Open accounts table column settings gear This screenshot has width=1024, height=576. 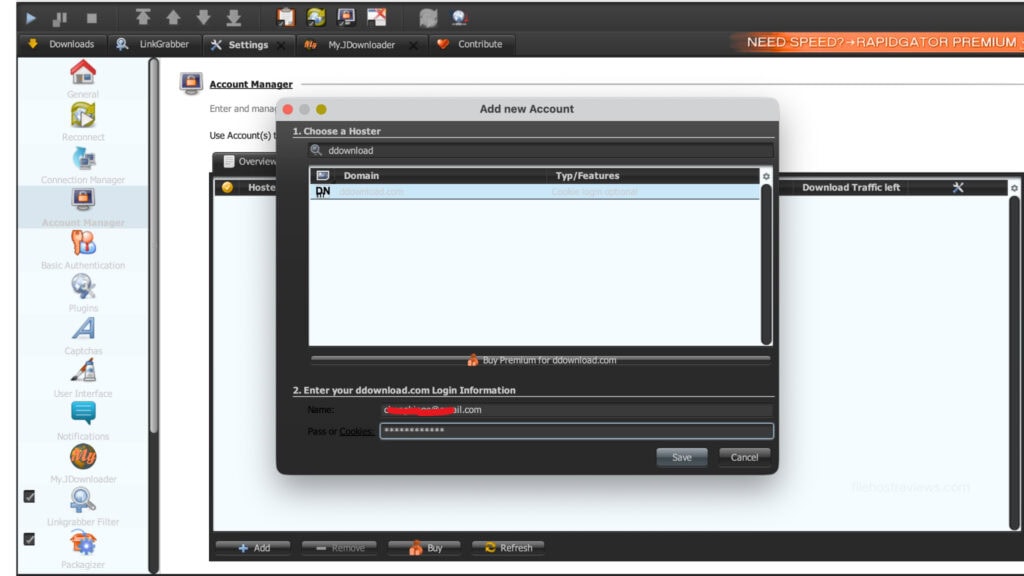(1014, 188)
